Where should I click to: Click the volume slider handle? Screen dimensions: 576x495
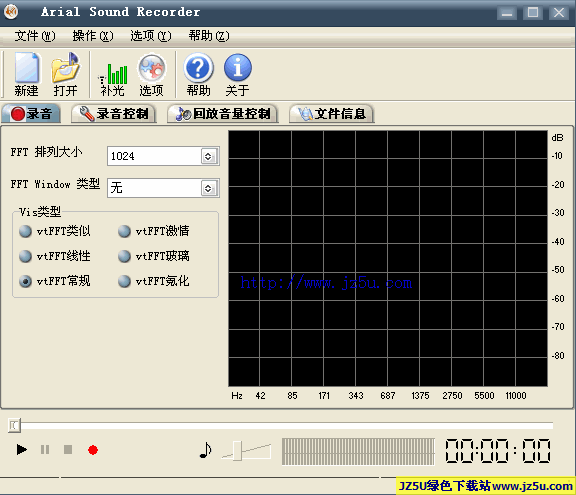tap(238, 451)
